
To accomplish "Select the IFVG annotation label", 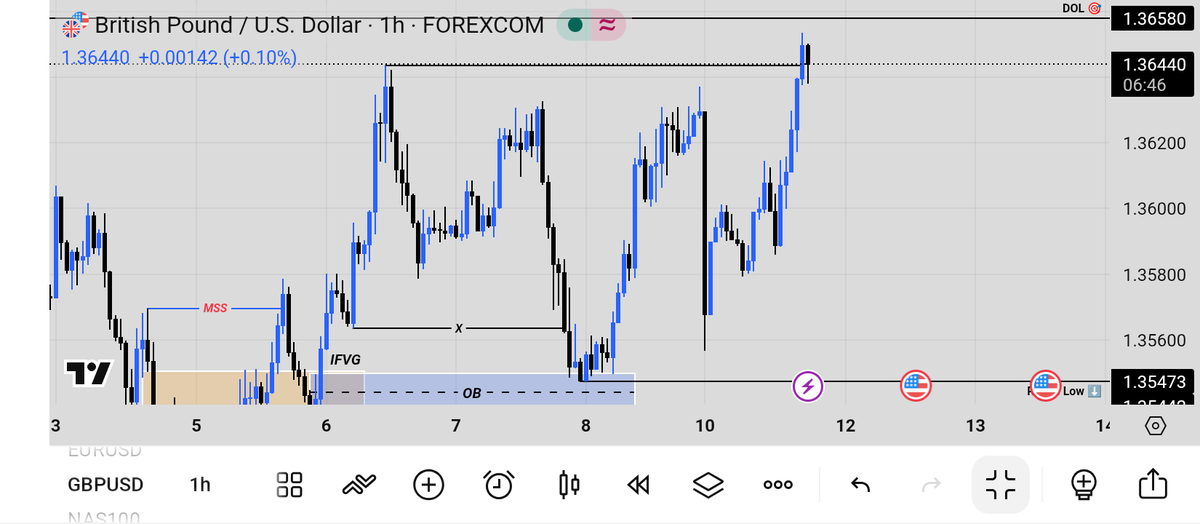I will pyautogui.click(x=345, y=358).
